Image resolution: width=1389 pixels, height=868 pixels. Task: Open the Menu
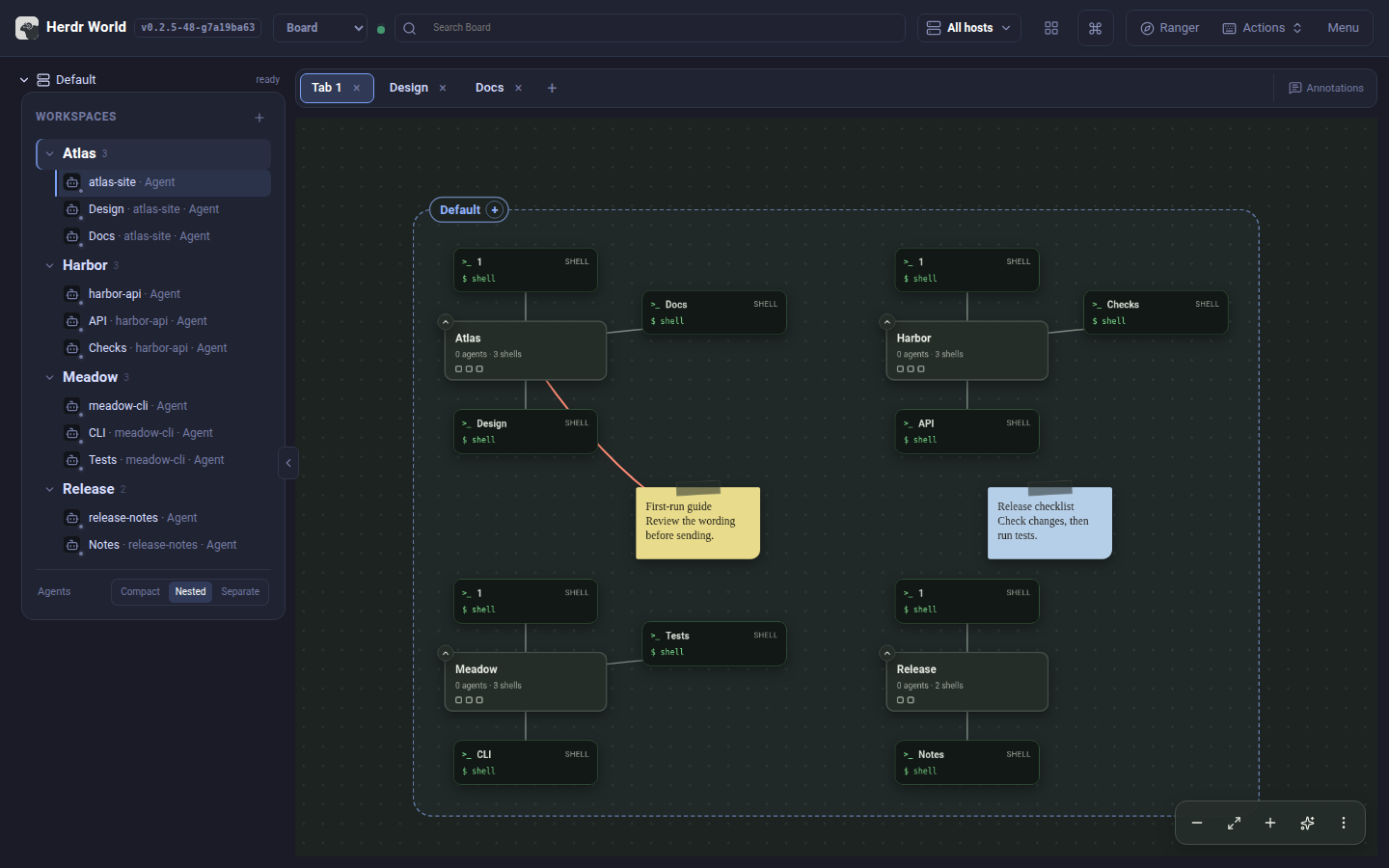point(1343,28)
